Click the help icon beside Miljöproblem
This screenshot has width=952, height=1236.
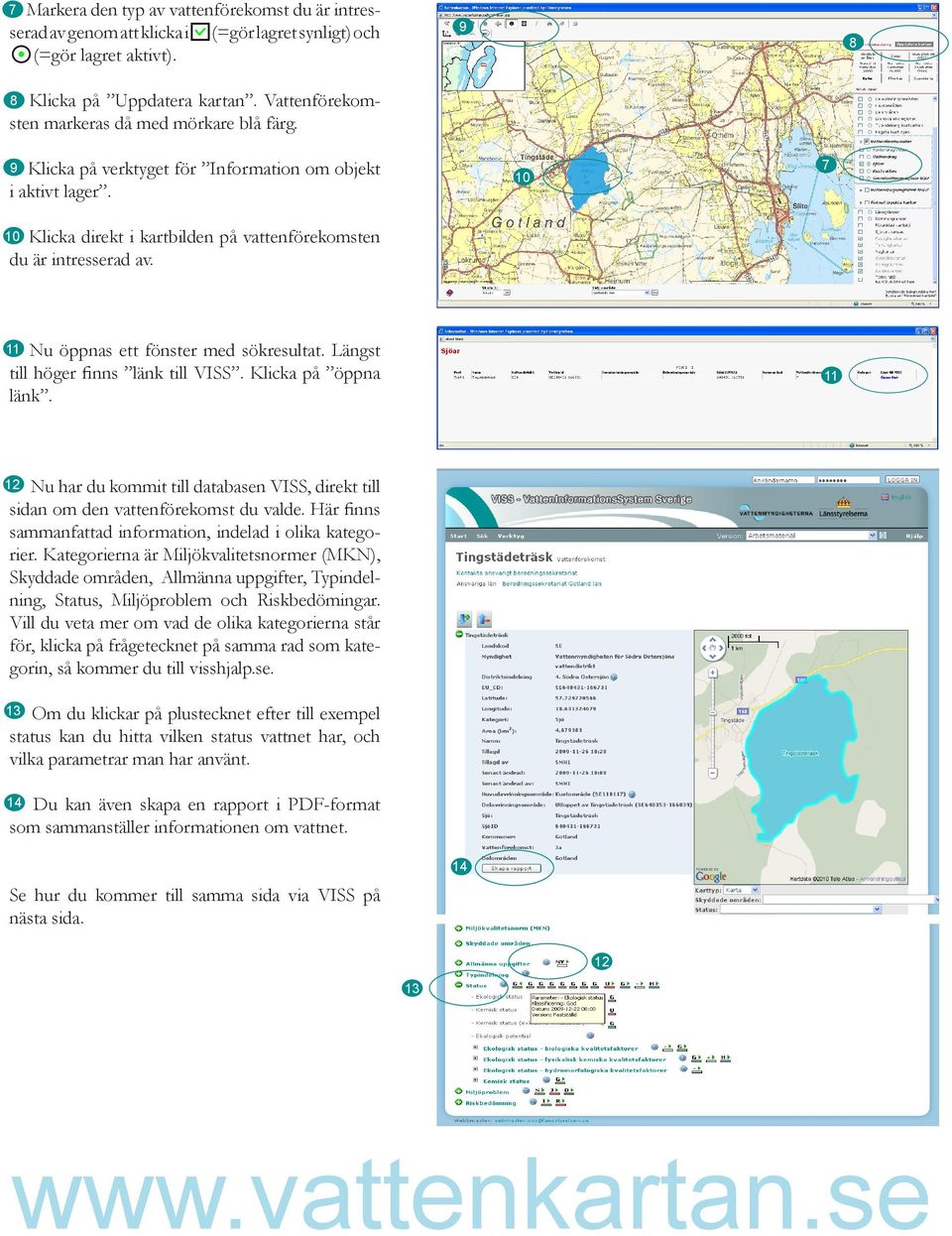coord(526,1090)
